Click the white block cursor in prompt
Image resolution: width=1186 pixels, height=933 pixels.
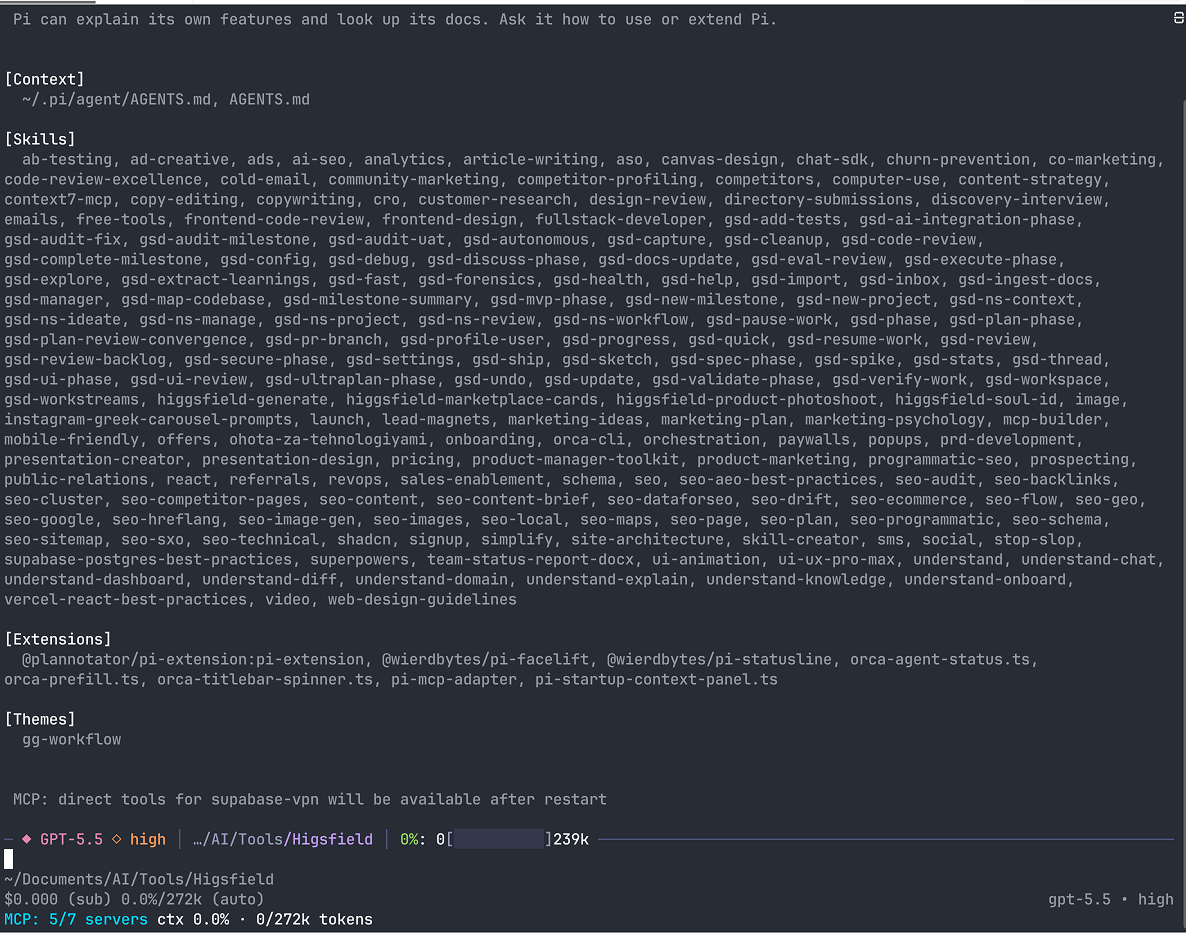click(8, 859)
